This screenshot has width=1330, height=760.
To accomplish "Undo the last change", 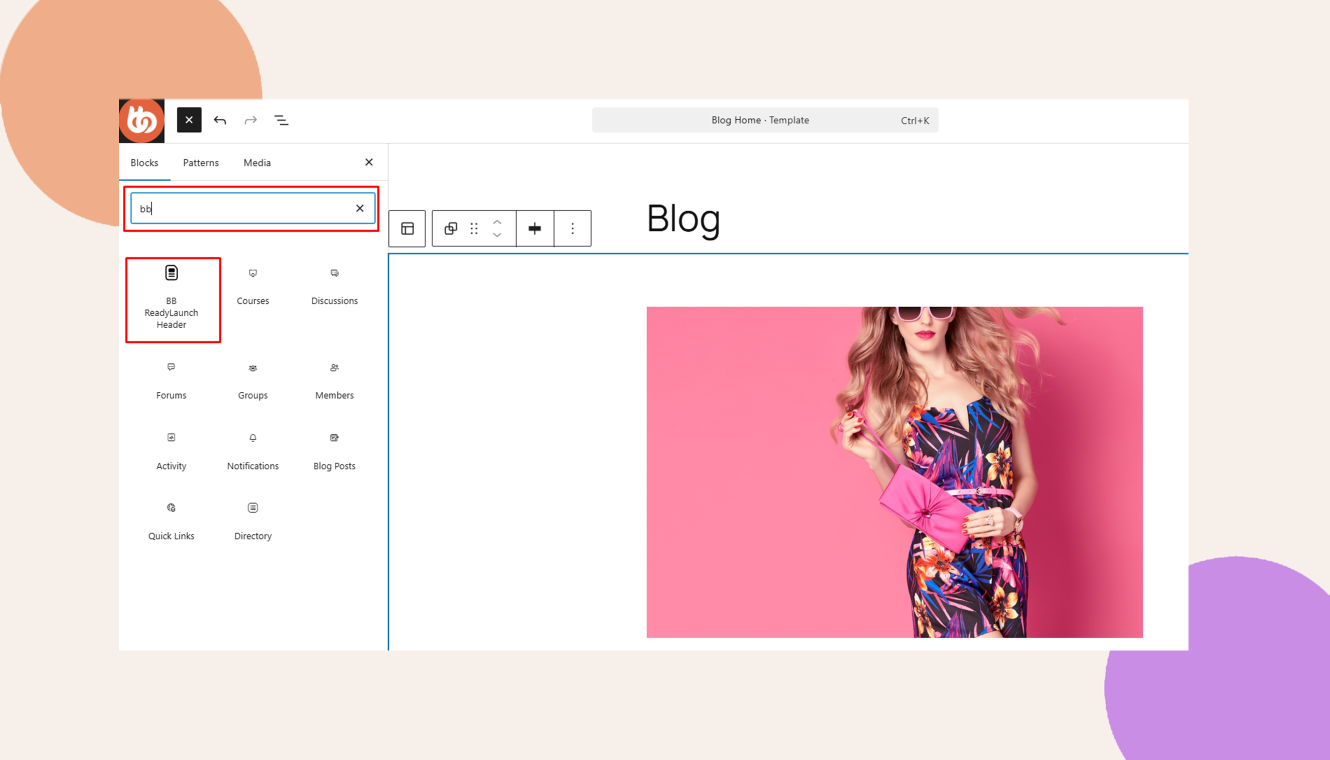I will pyautogui.click(x=220, y=120).
